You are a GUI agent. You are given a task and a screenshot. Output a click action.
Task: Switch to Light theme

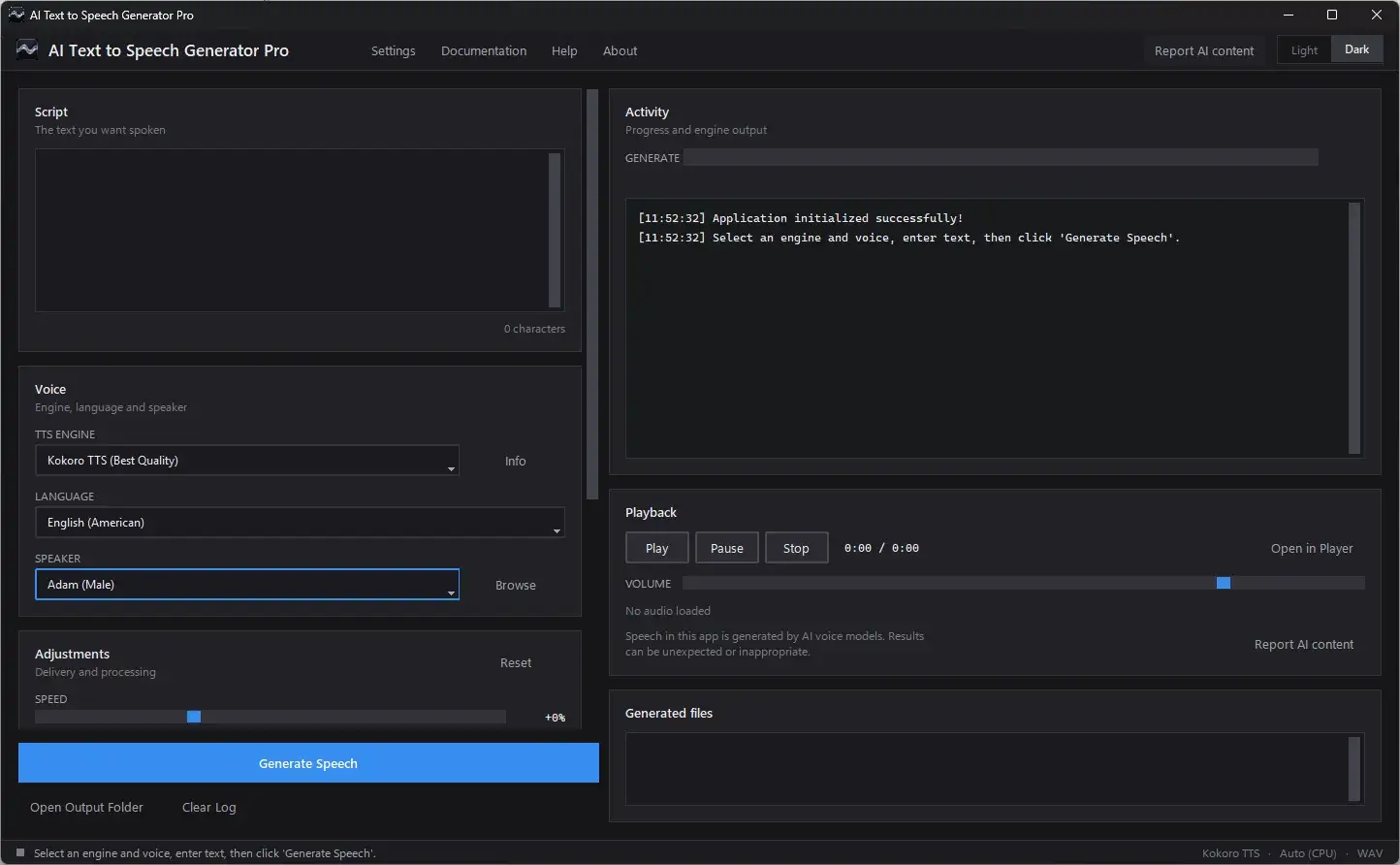[x=1304, y=50]
